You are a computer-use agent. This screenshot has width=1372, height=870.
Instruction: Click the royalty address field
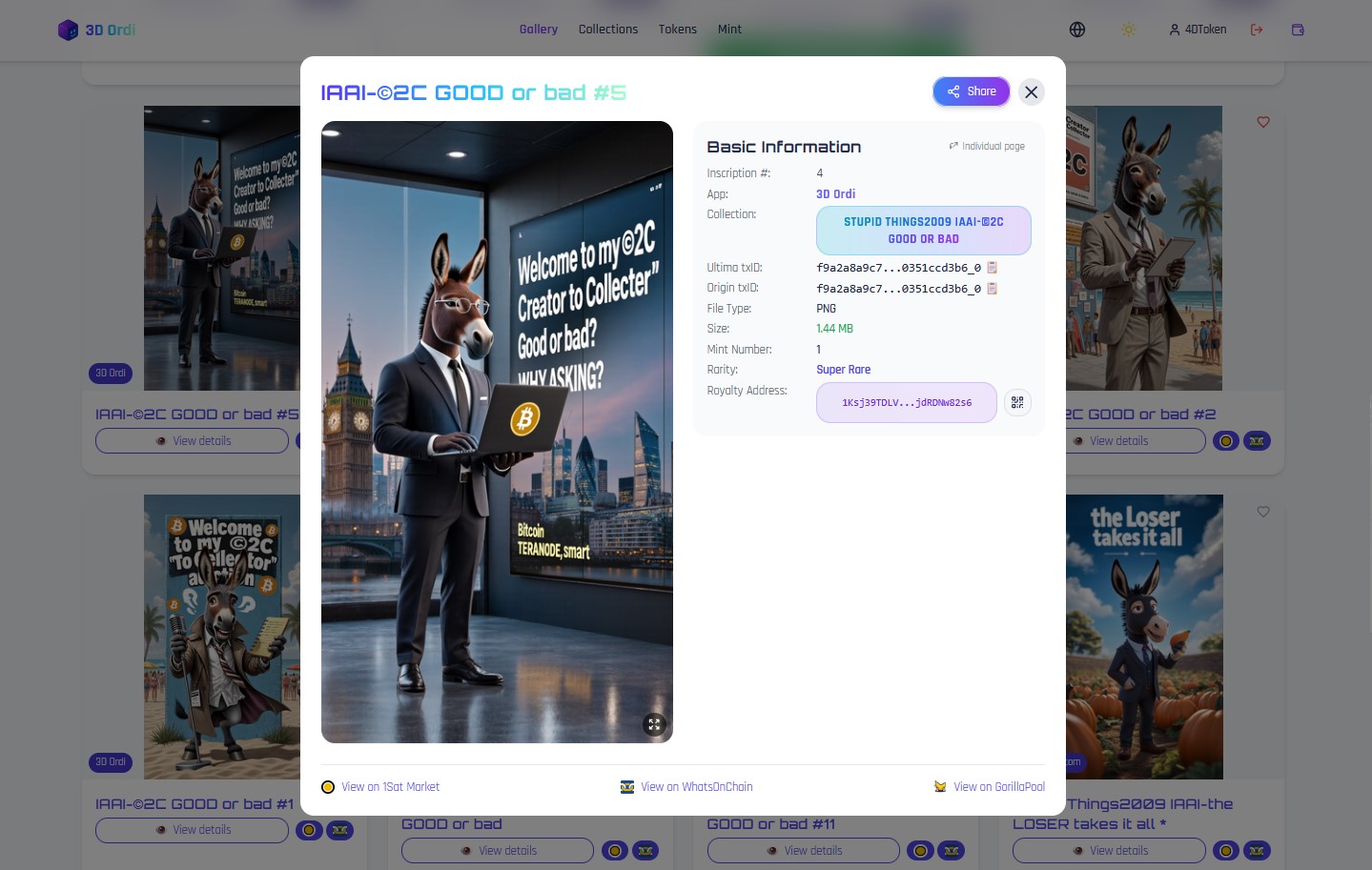tap(907, 402)
